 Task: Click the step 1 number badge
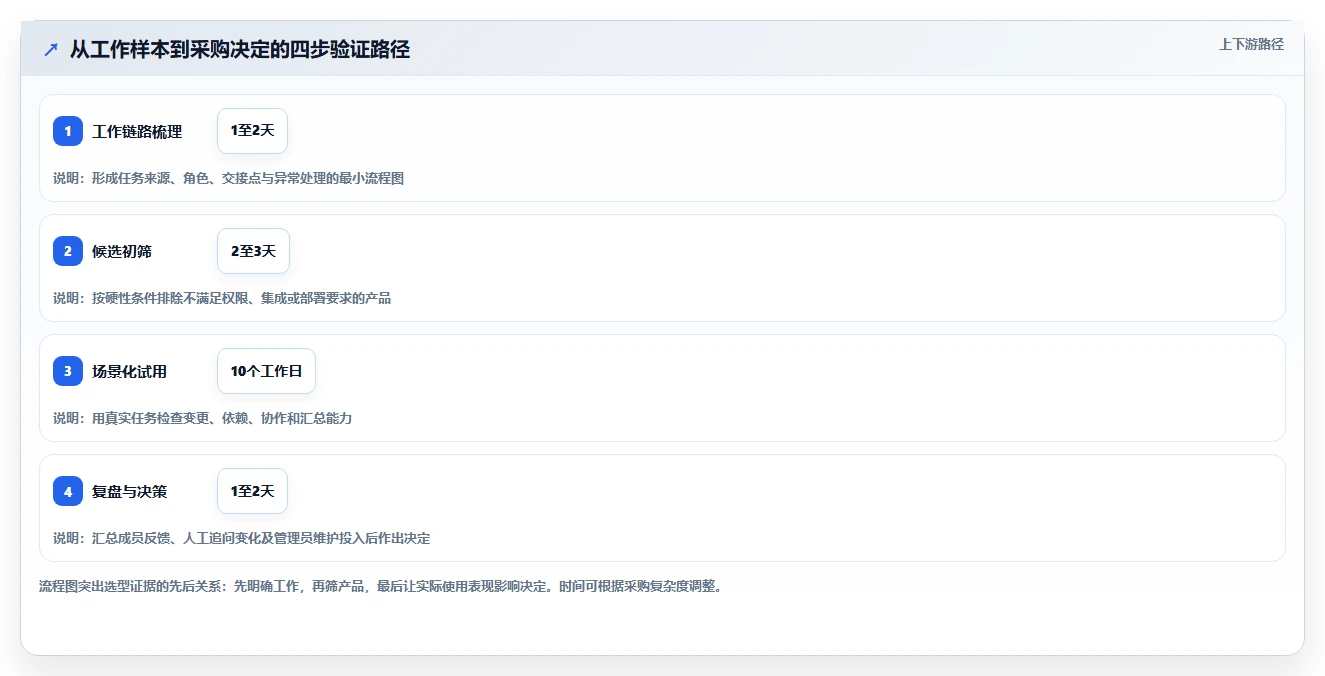(x=68, y=131)
